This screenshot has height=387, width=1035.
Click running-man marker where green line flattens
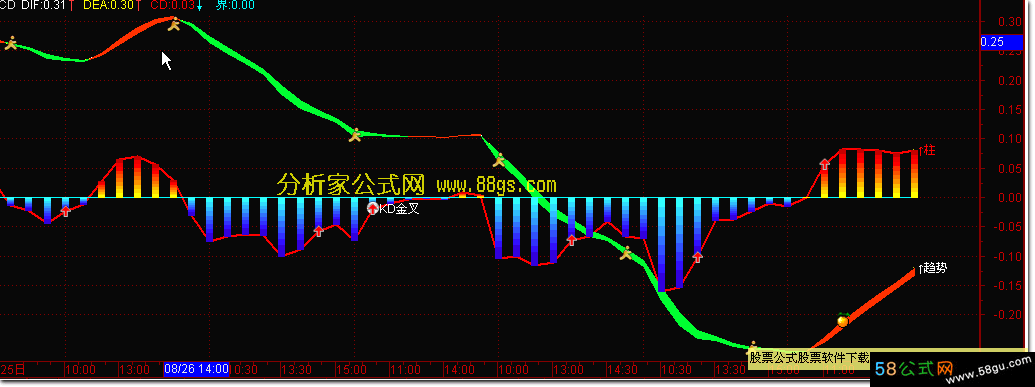pyautogui.click(x=355, y=135)
